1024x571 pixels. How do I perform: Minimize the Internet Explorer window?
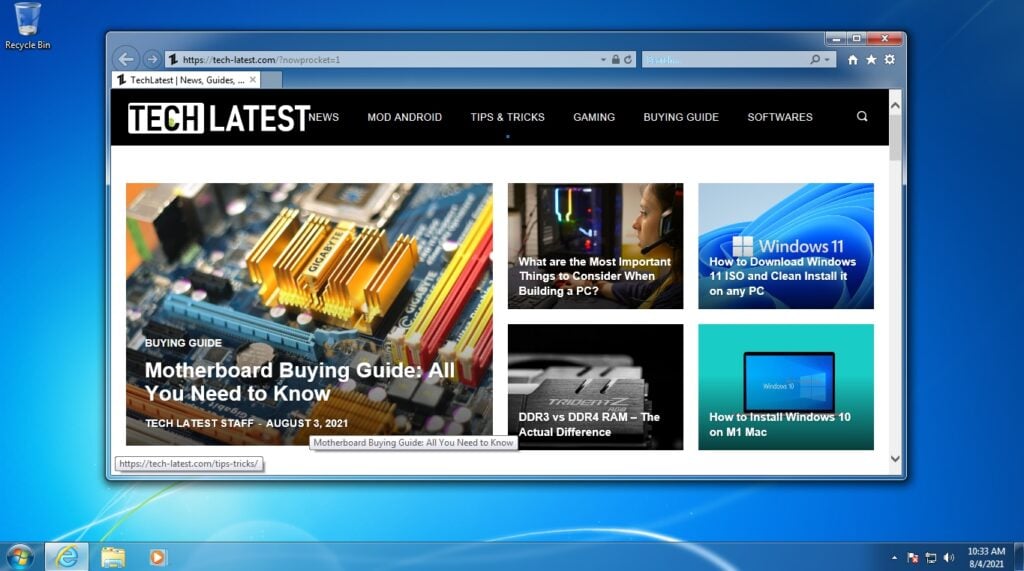836,39
